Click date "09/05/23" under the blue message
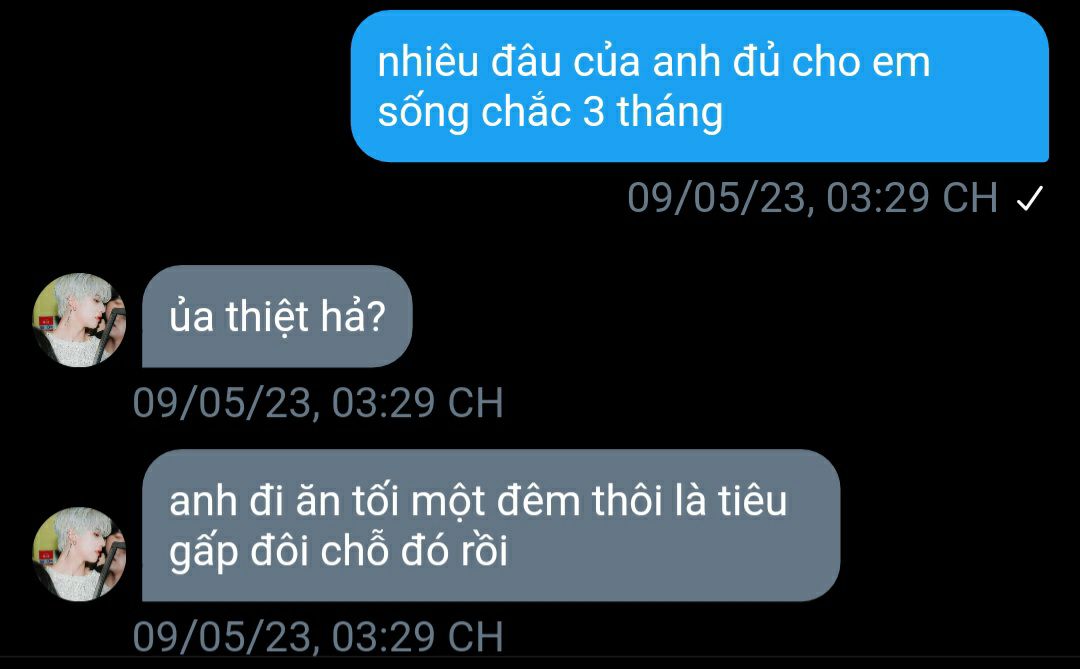The height and width of the screenshot is (669, 1080). pyautogui.click(x=717, y=198)
